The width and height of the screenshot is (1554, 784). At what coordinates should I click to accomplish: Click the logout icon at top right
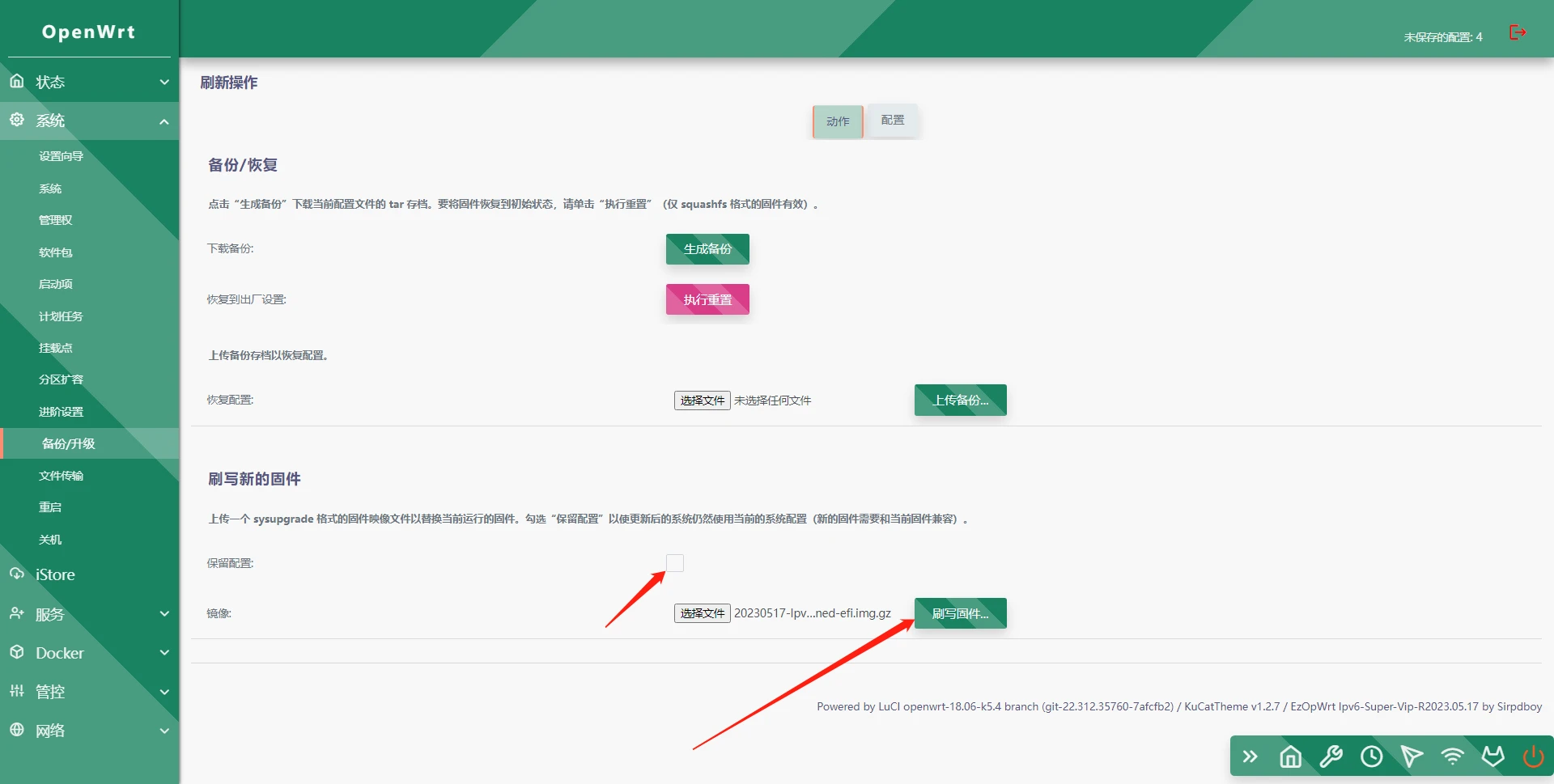[1518, 32]
